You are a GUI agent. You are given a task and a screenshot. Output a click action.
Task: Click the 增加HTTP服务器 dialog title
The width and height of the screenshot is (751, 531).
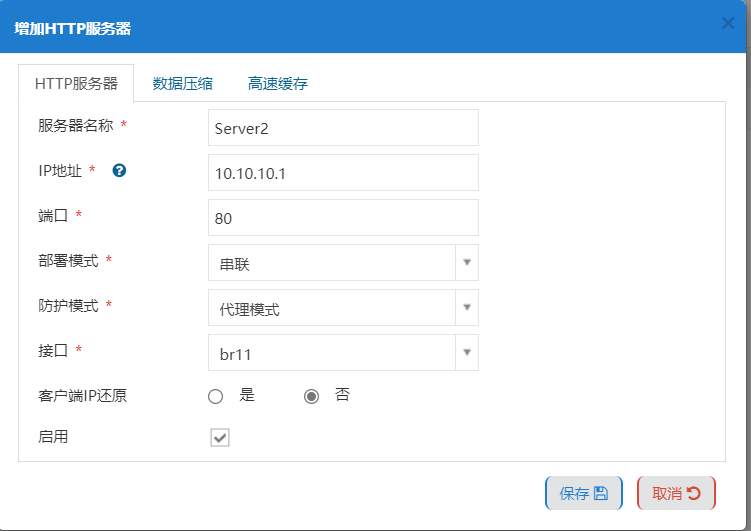[73, 28]
